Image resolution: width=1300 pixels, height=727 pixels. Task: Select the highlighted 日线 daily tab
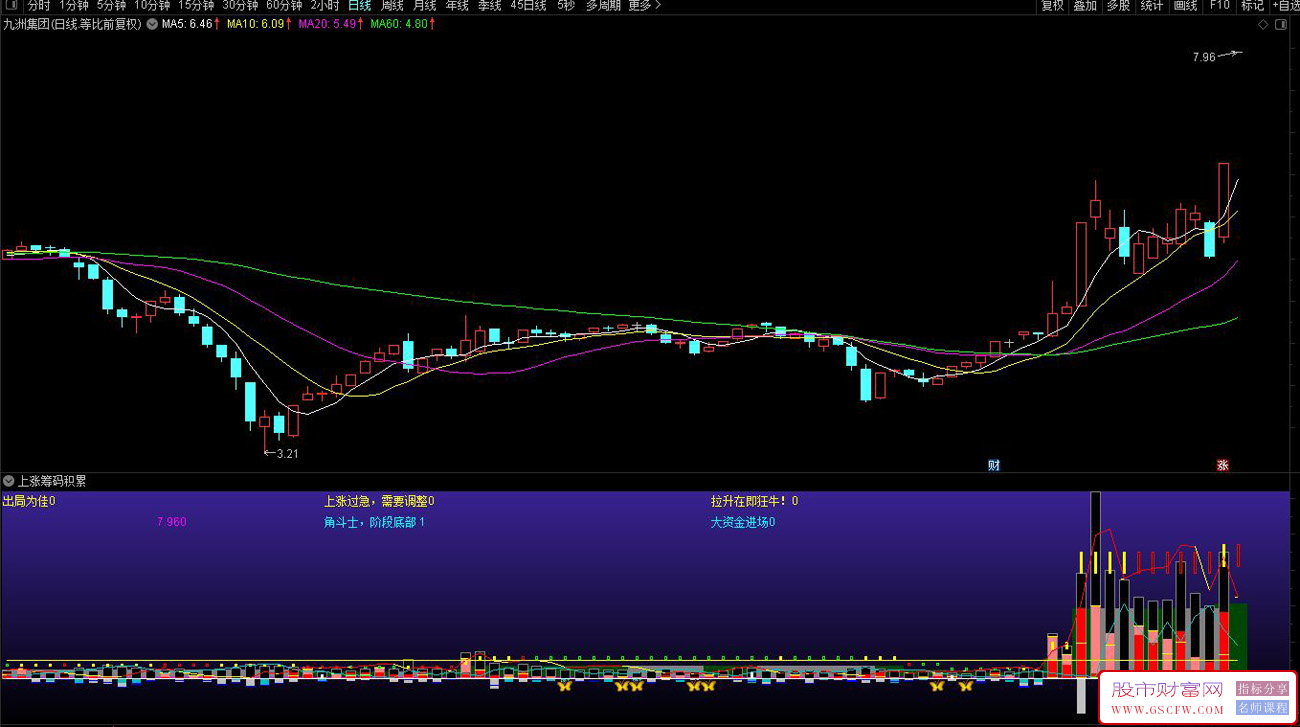(x=359, y=6)
